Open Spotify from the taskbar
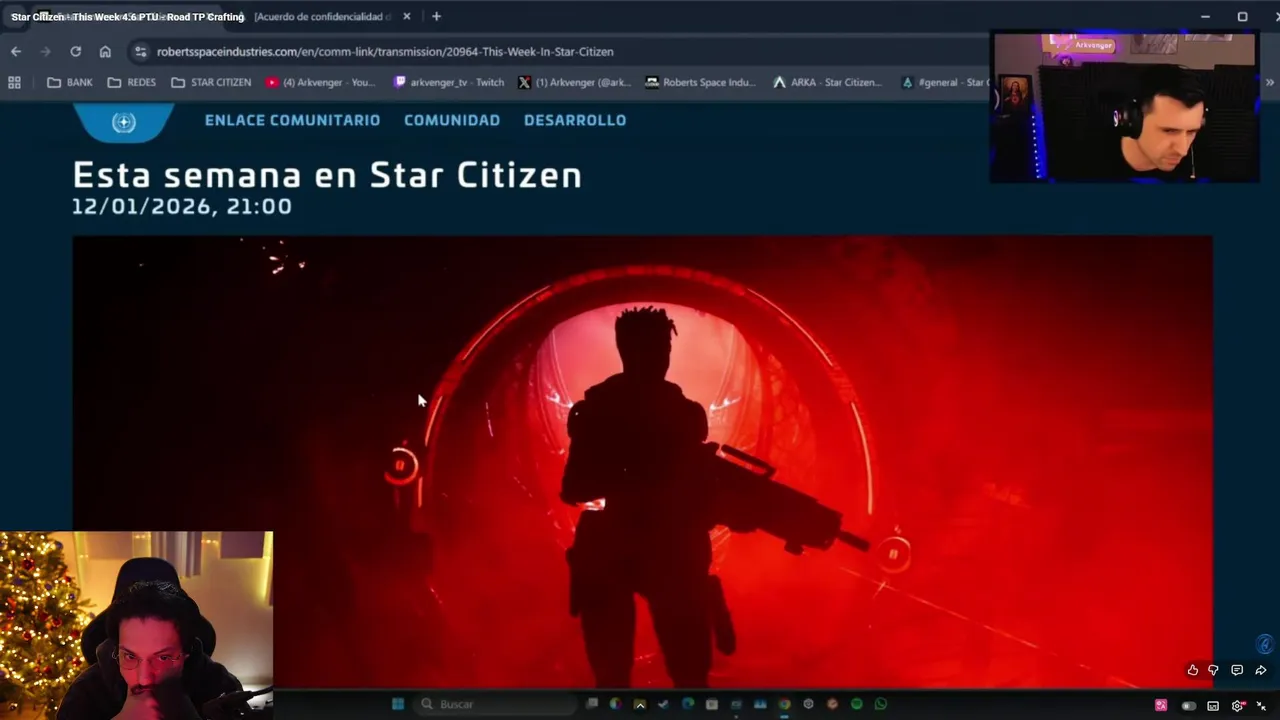Screen dimensions: 1280x720 pyautogui.click(x=856, y=704)
